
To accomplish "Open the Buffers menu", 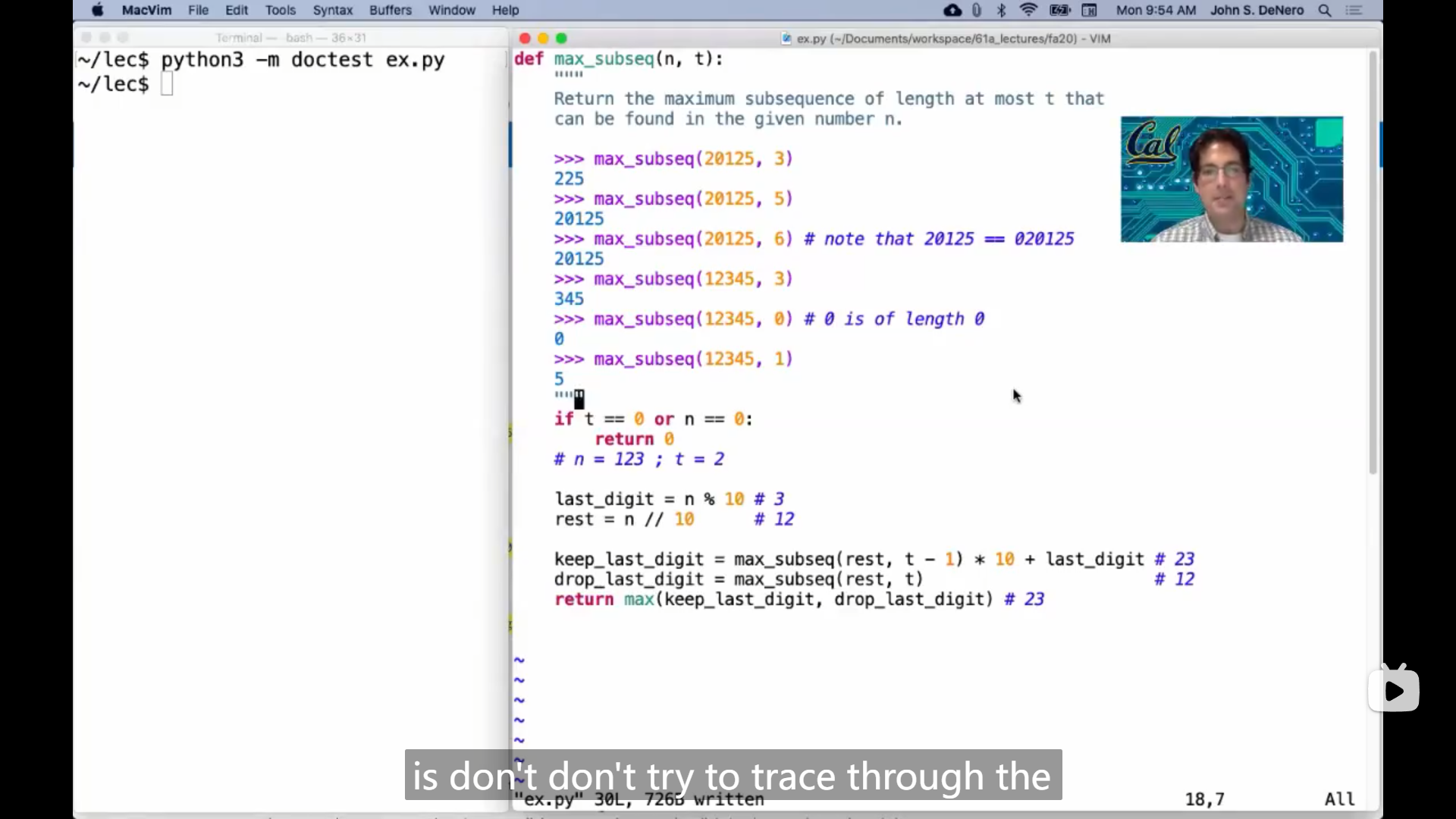I will point(391,10).
